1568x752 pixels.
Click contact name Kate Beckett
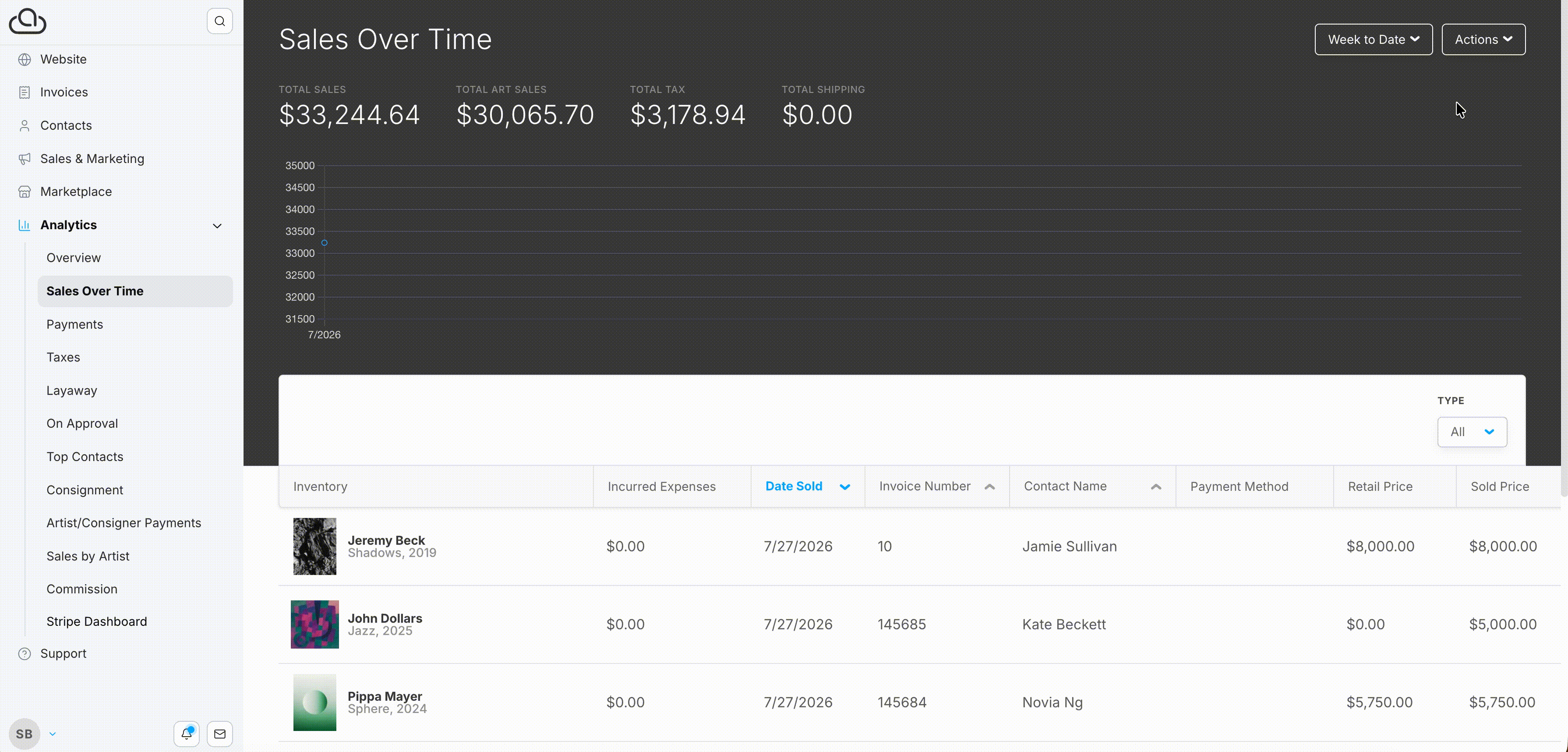[x=1064, y=624]
